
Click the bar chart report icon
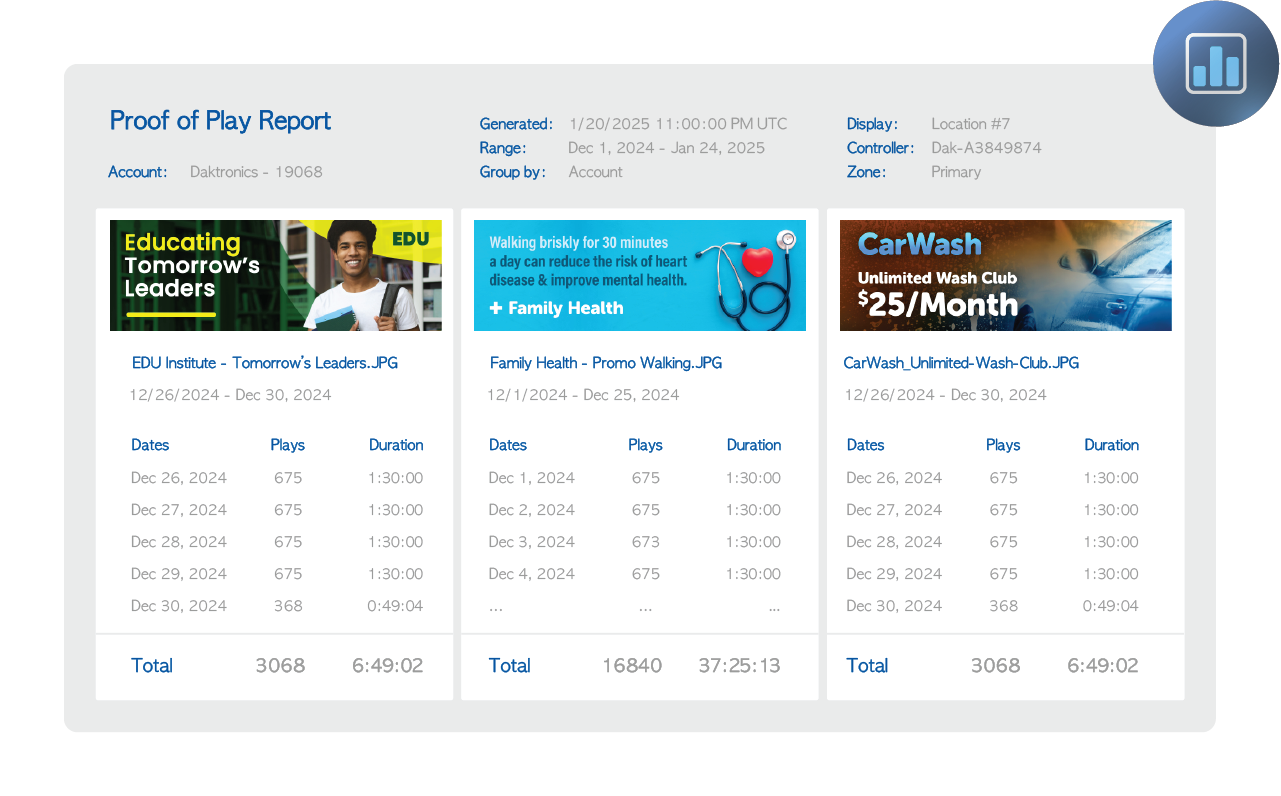click(x=1216, y=64)
